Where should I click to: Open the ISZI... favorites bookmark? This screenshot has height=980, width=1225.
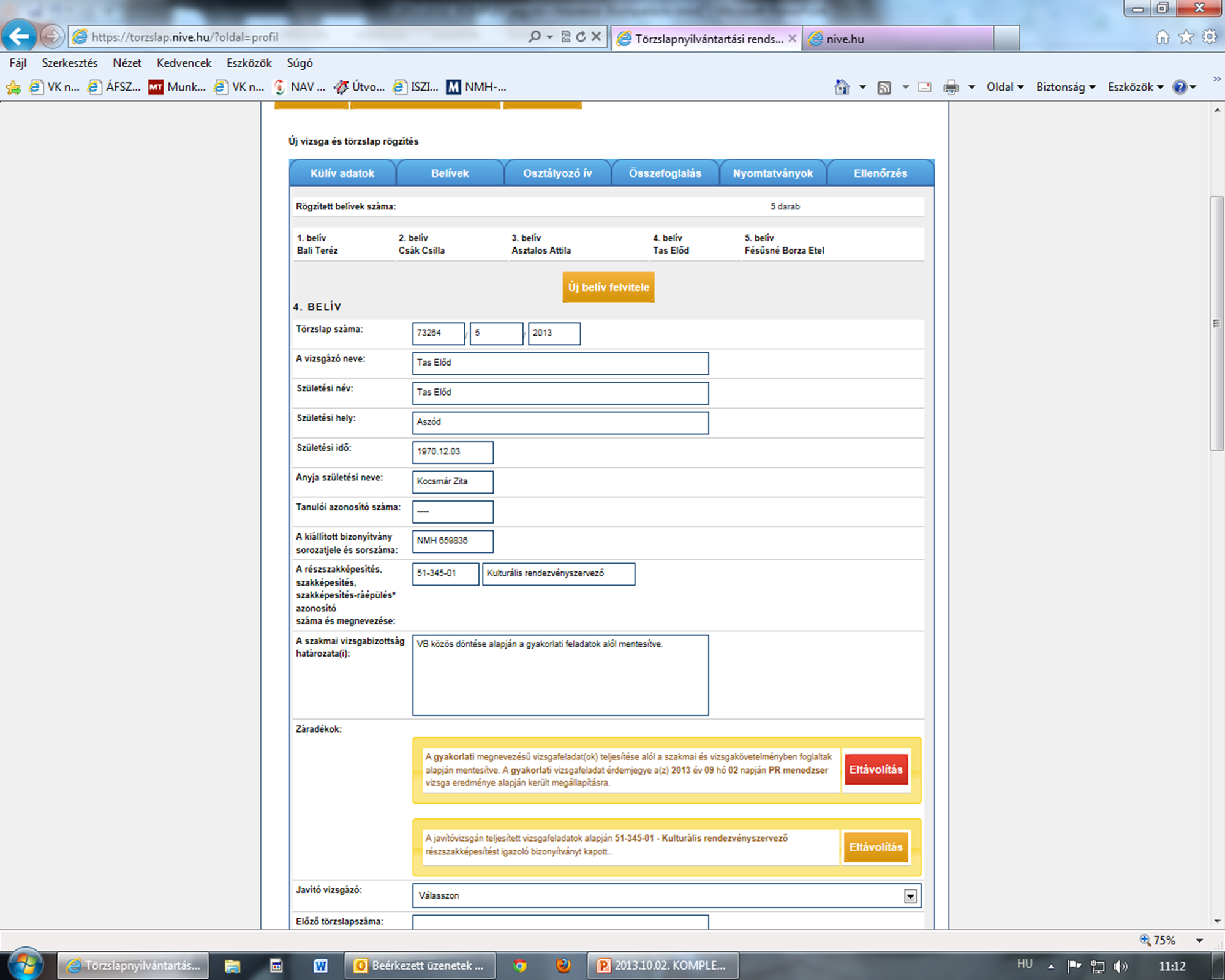[416, 87]
